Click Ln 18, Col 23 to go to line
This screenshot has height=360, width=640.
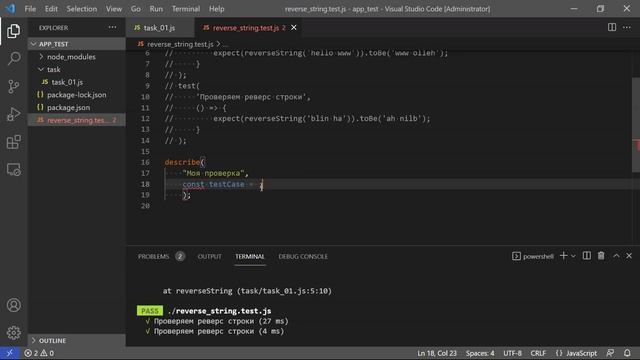[x=437, y=353]
